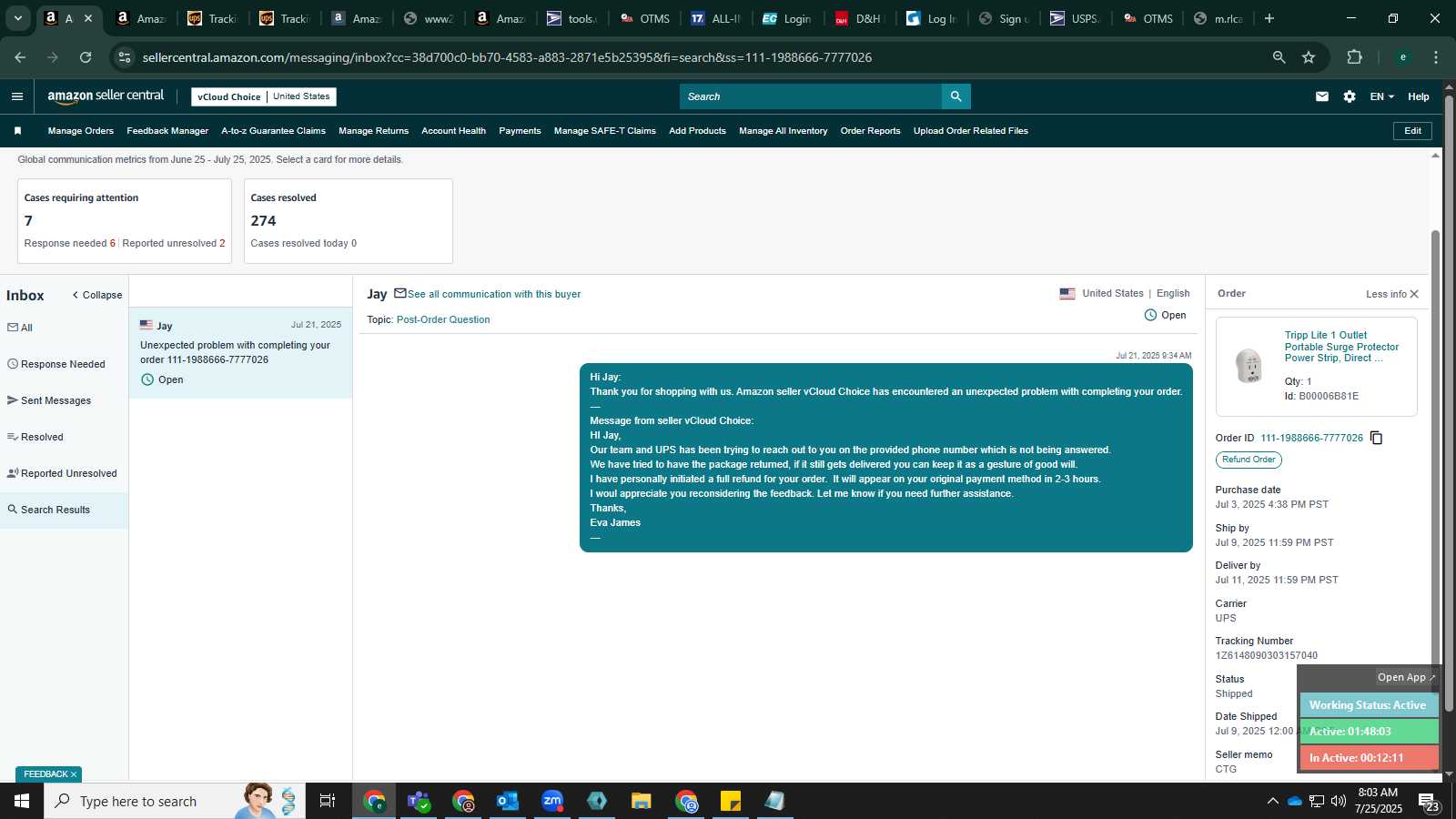1456x819 pixels.
Task: Open Sticky Notes from the taskbar
Action: click(731, 801)
